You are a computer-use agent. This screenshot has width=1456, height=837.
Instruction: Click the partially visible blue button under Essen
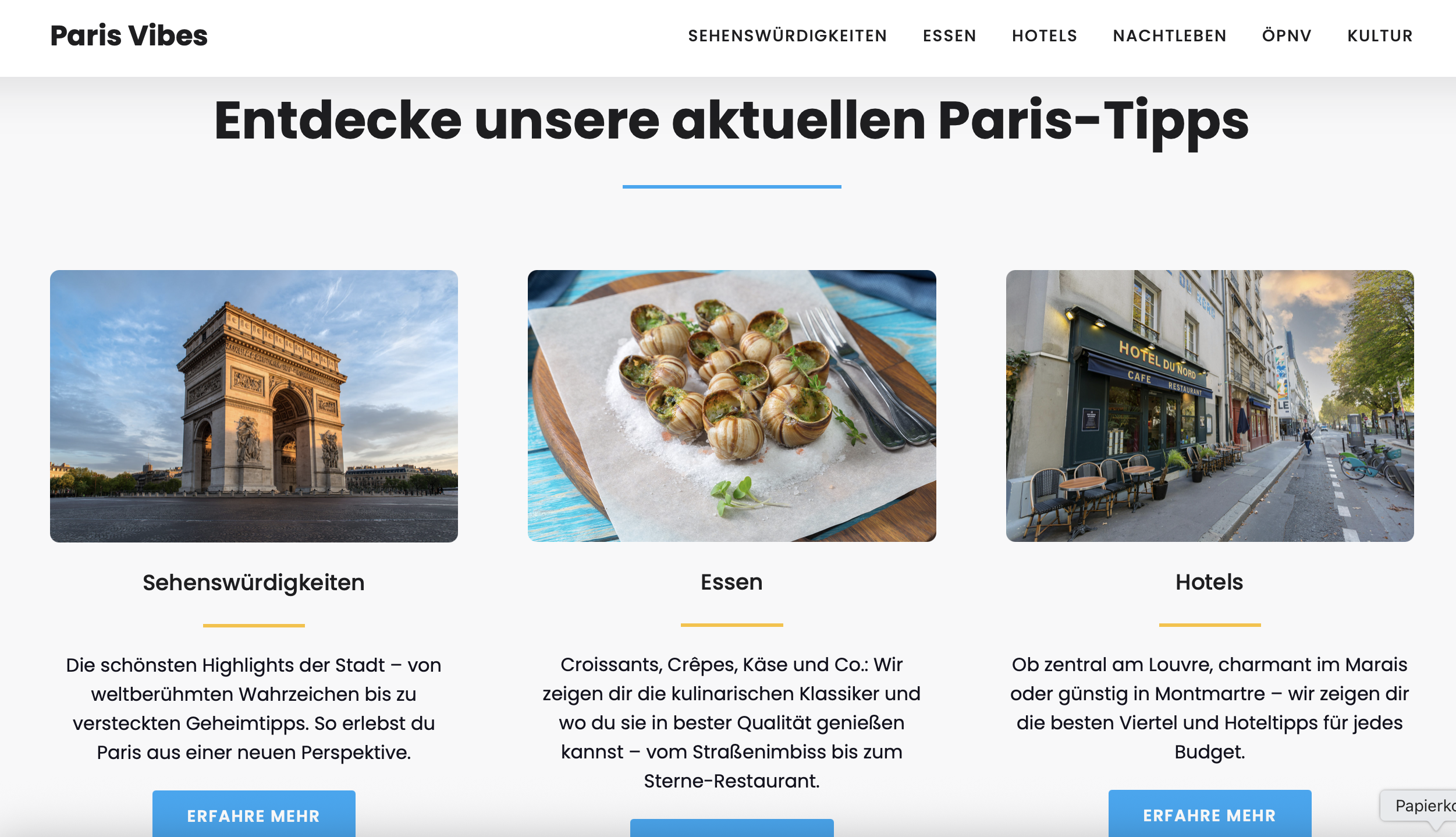(731, 828)
